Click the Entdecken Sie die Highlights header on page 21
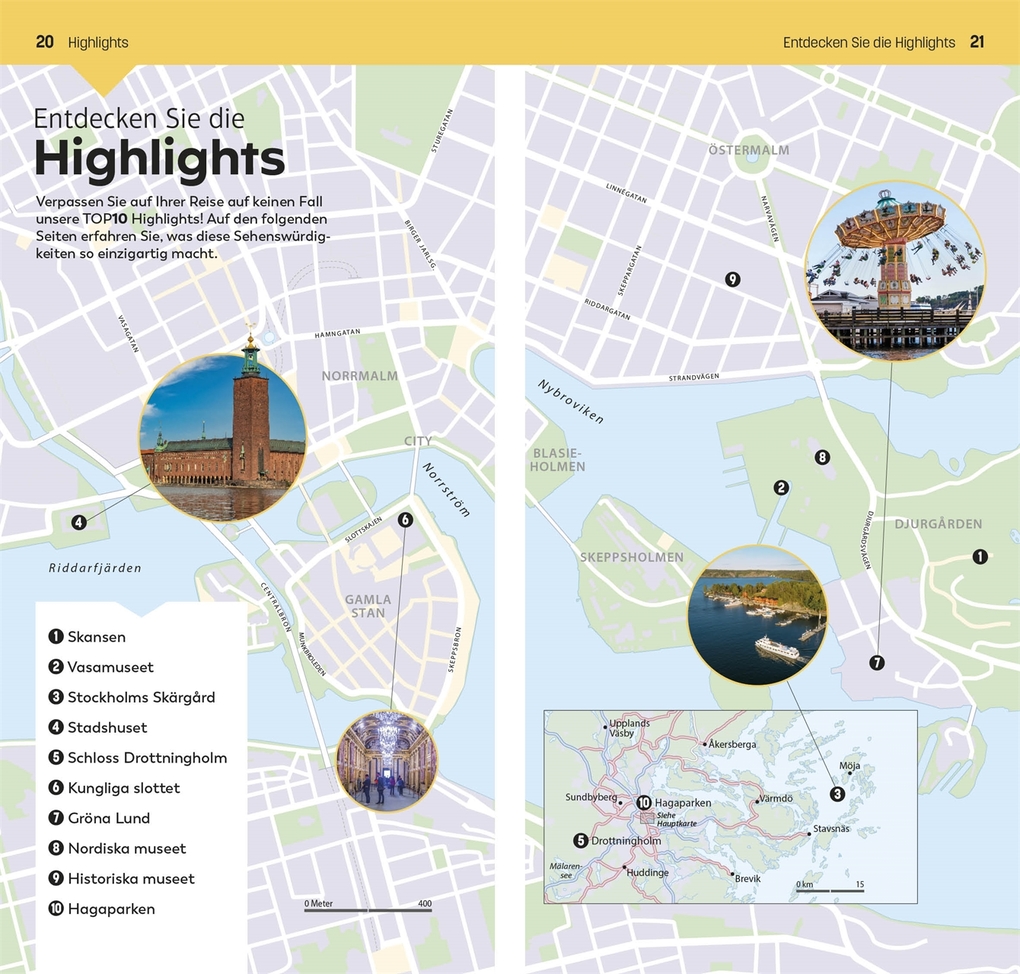 pos(868,42)
